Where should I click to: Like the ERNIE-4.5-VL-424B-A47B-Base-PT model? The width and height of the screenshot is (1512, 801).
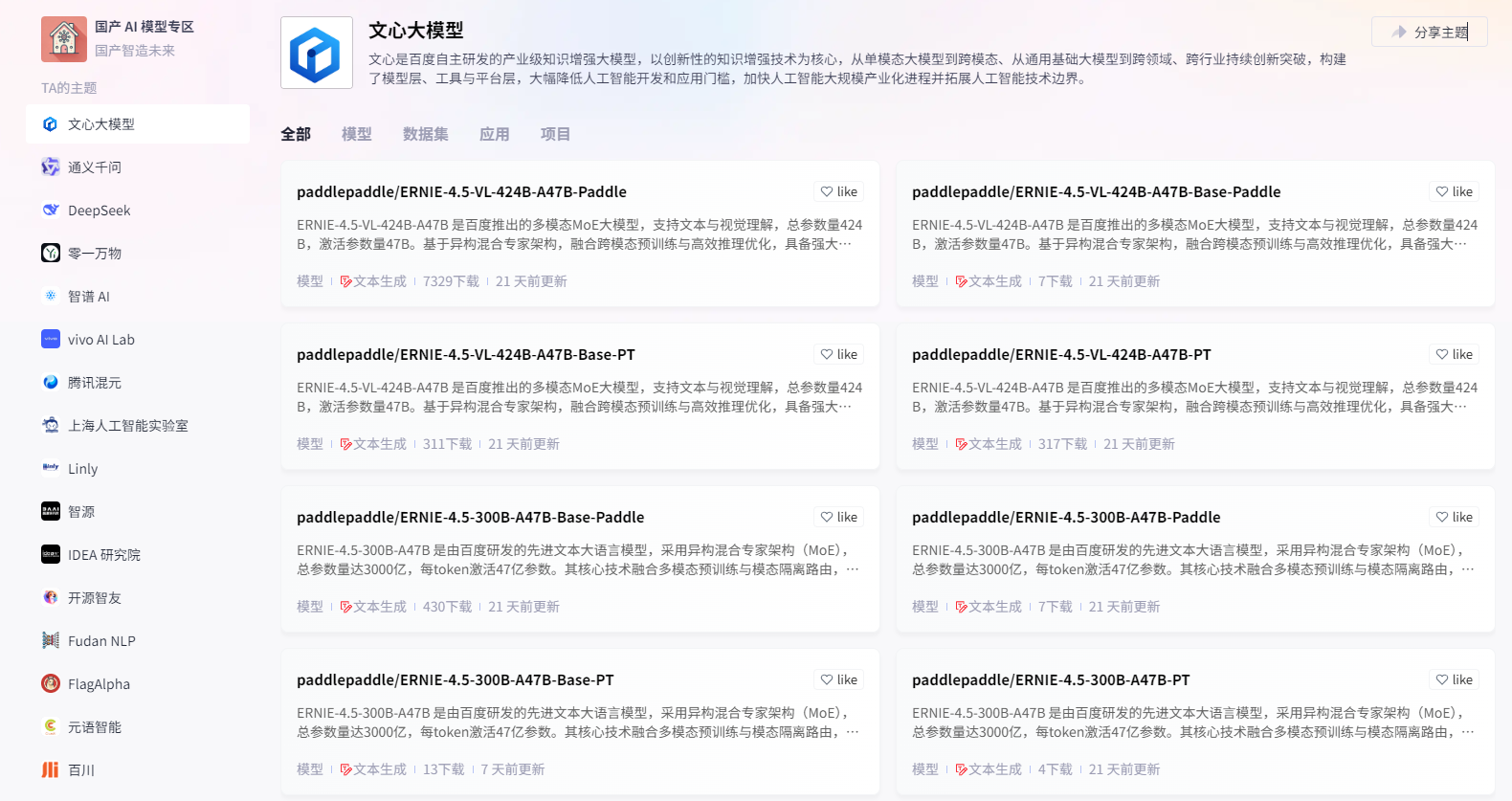coord(839,354)
